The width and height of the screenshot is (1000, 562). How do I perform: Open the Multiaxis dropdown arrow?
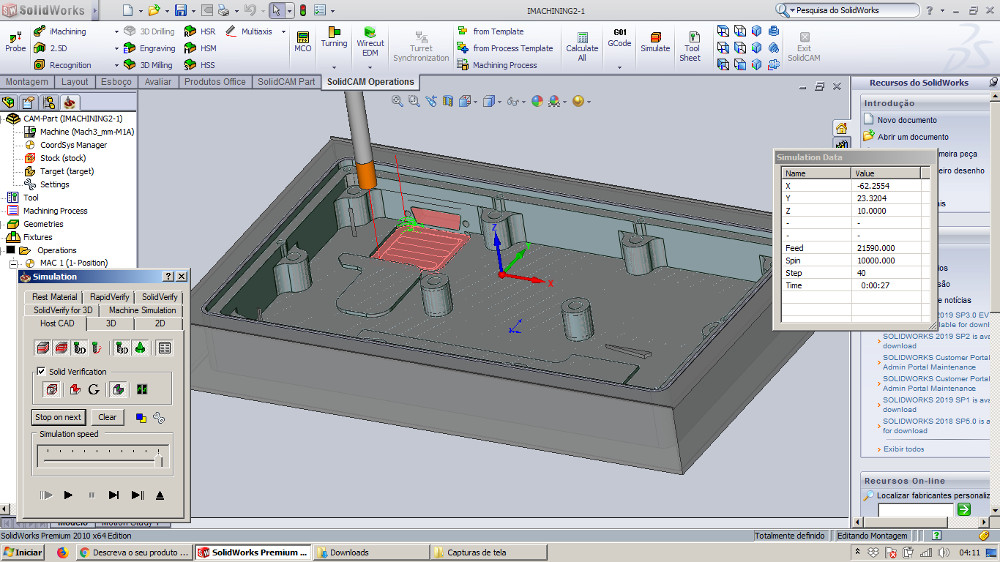click(x=283, y=31)
